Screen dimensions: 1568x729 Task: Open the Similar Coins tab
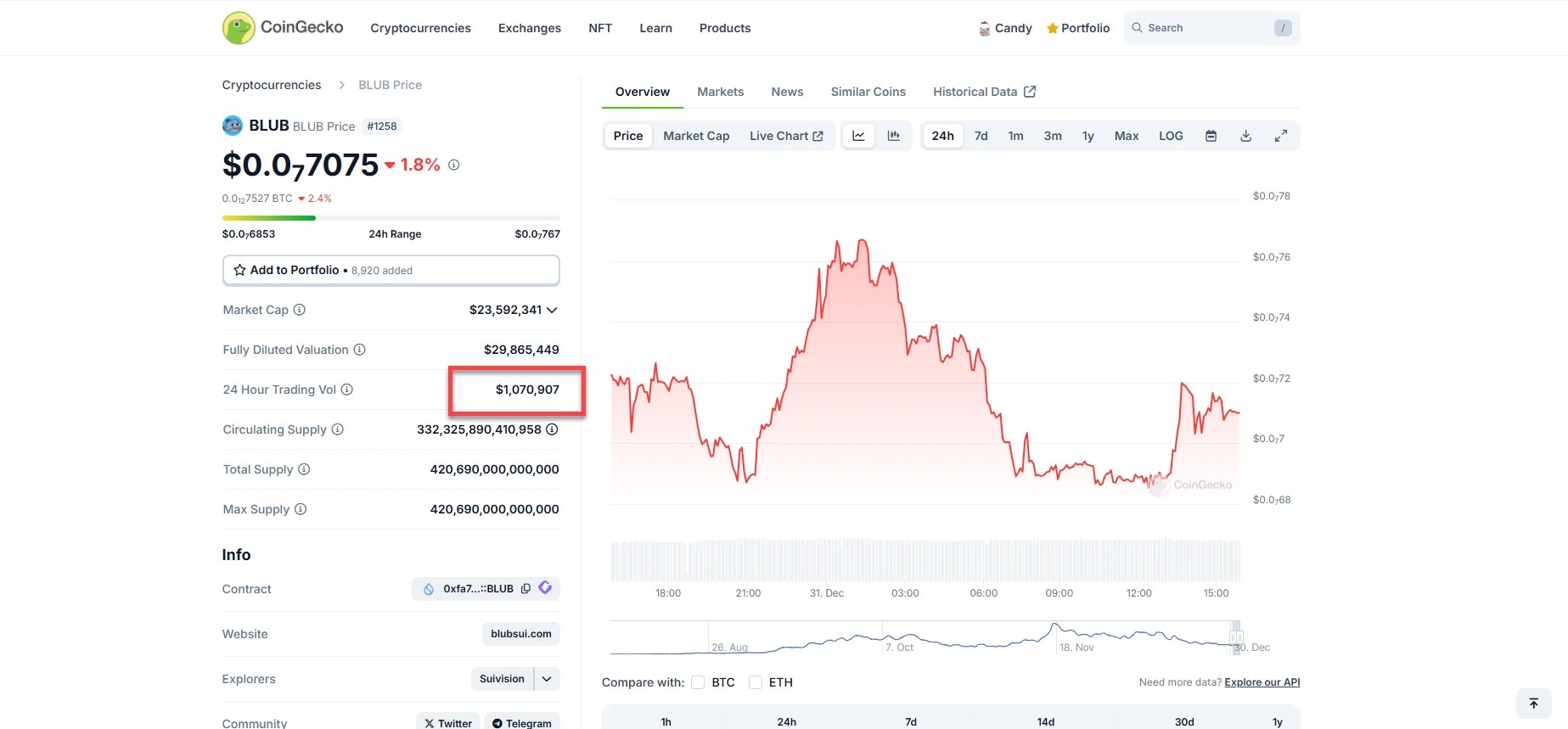coord(868,92)
